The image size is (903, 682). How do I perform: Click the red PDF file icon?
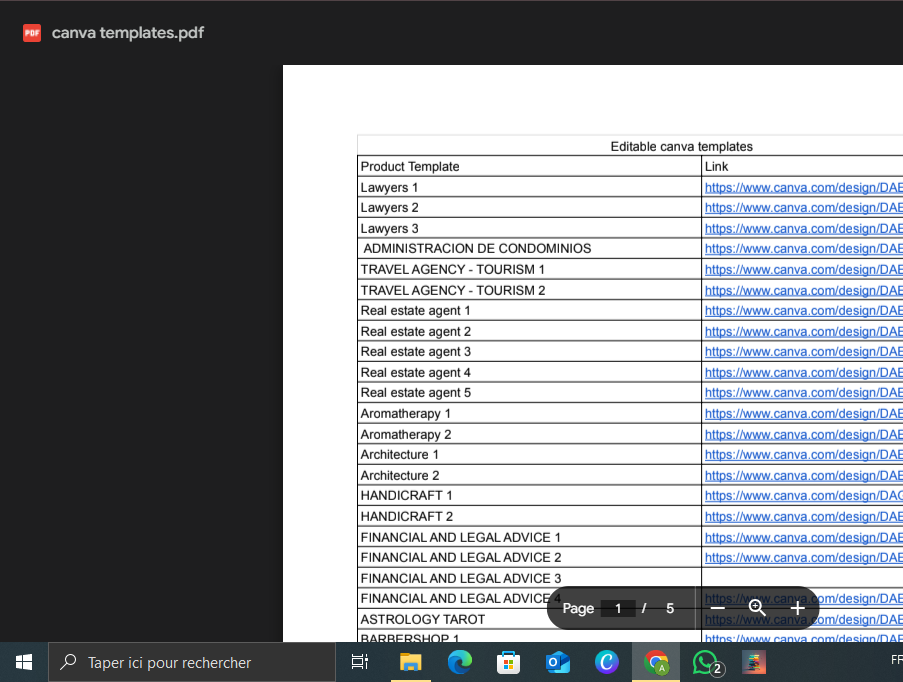[32, 33]
